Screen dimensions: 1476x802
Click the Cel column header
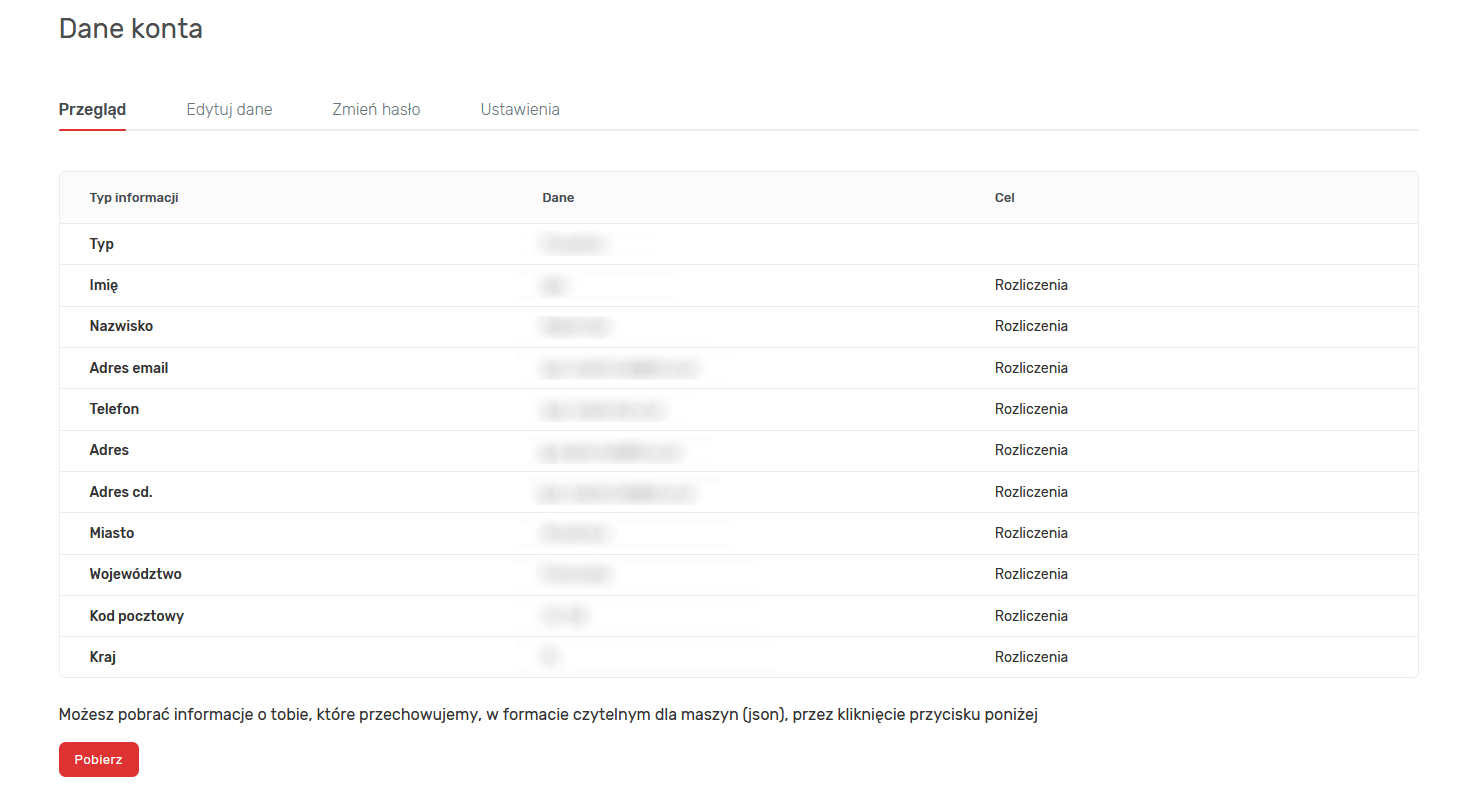[x=1005, y=197]
